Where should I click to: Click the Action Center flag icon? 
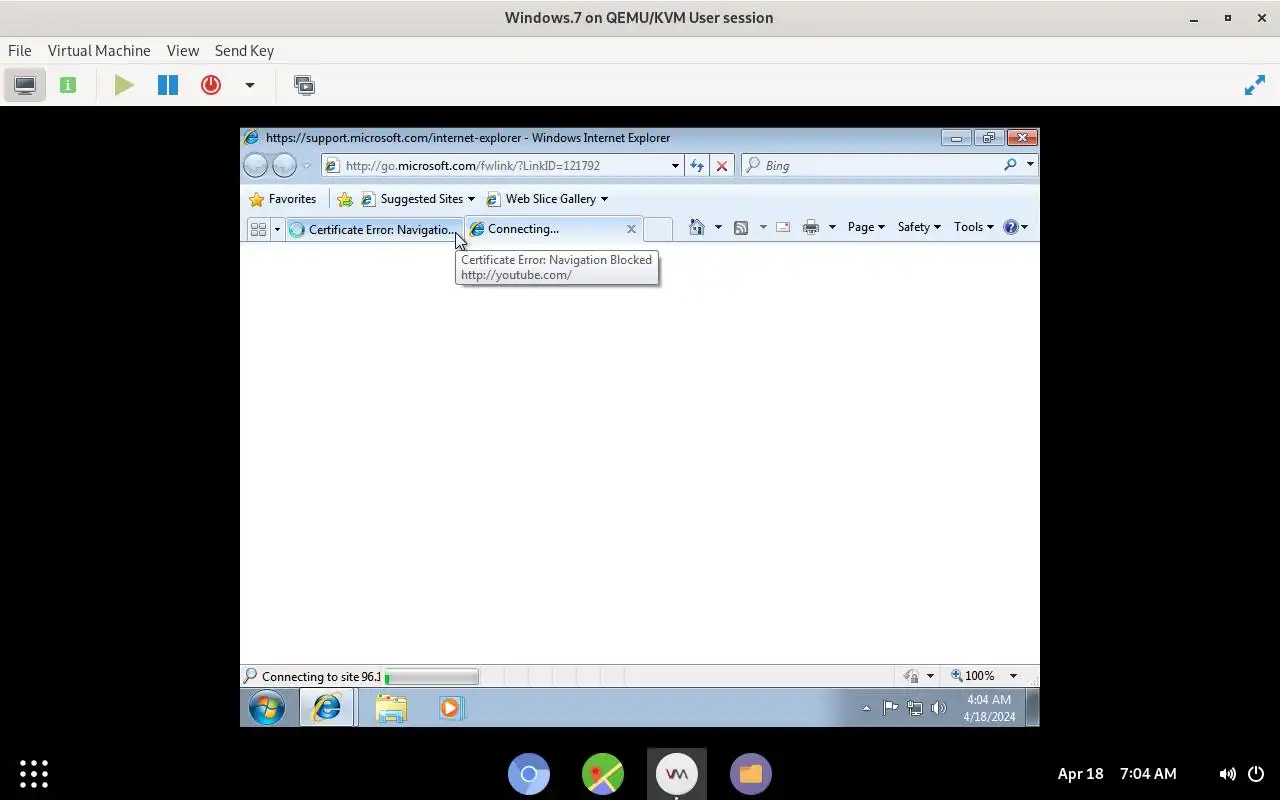pos(890,708)
